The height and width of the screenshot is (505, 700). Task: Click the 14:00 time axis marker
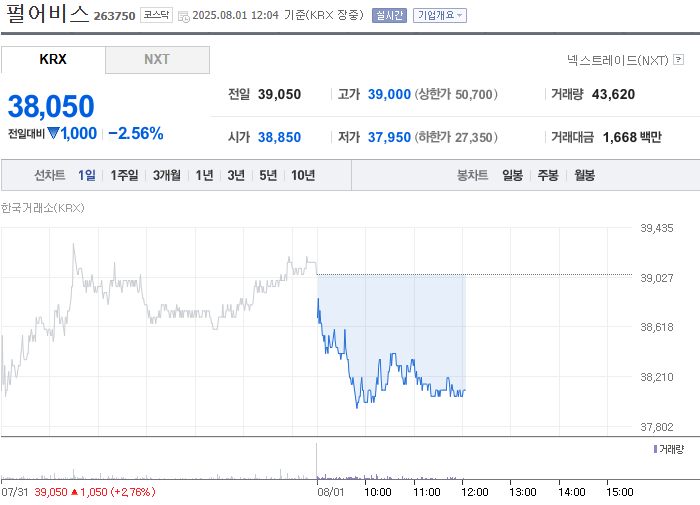[571, 492]
